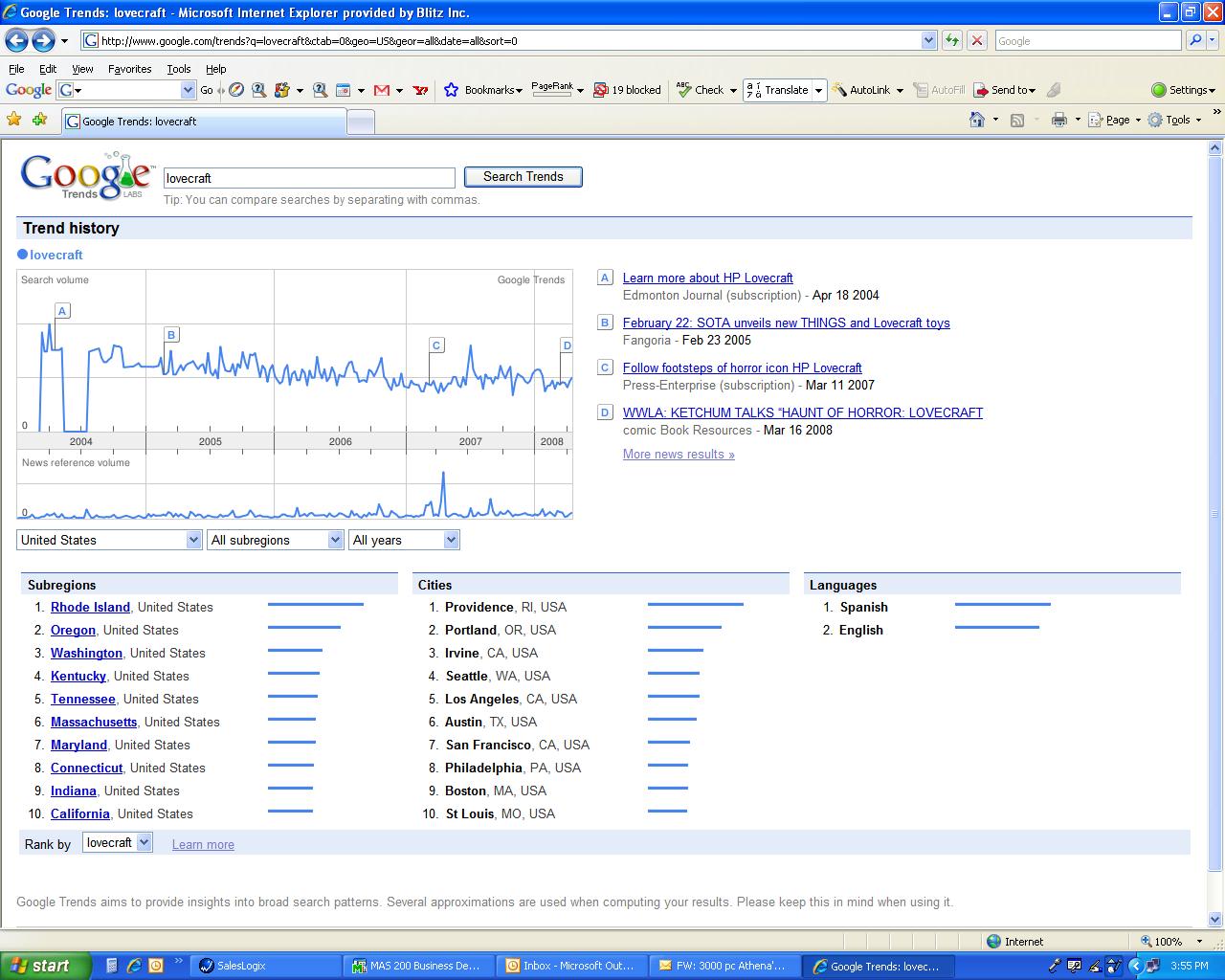Select the Google Trends: lovecraft tab
This screenshot has width=1225, height=980.
[x=204, y=122]
